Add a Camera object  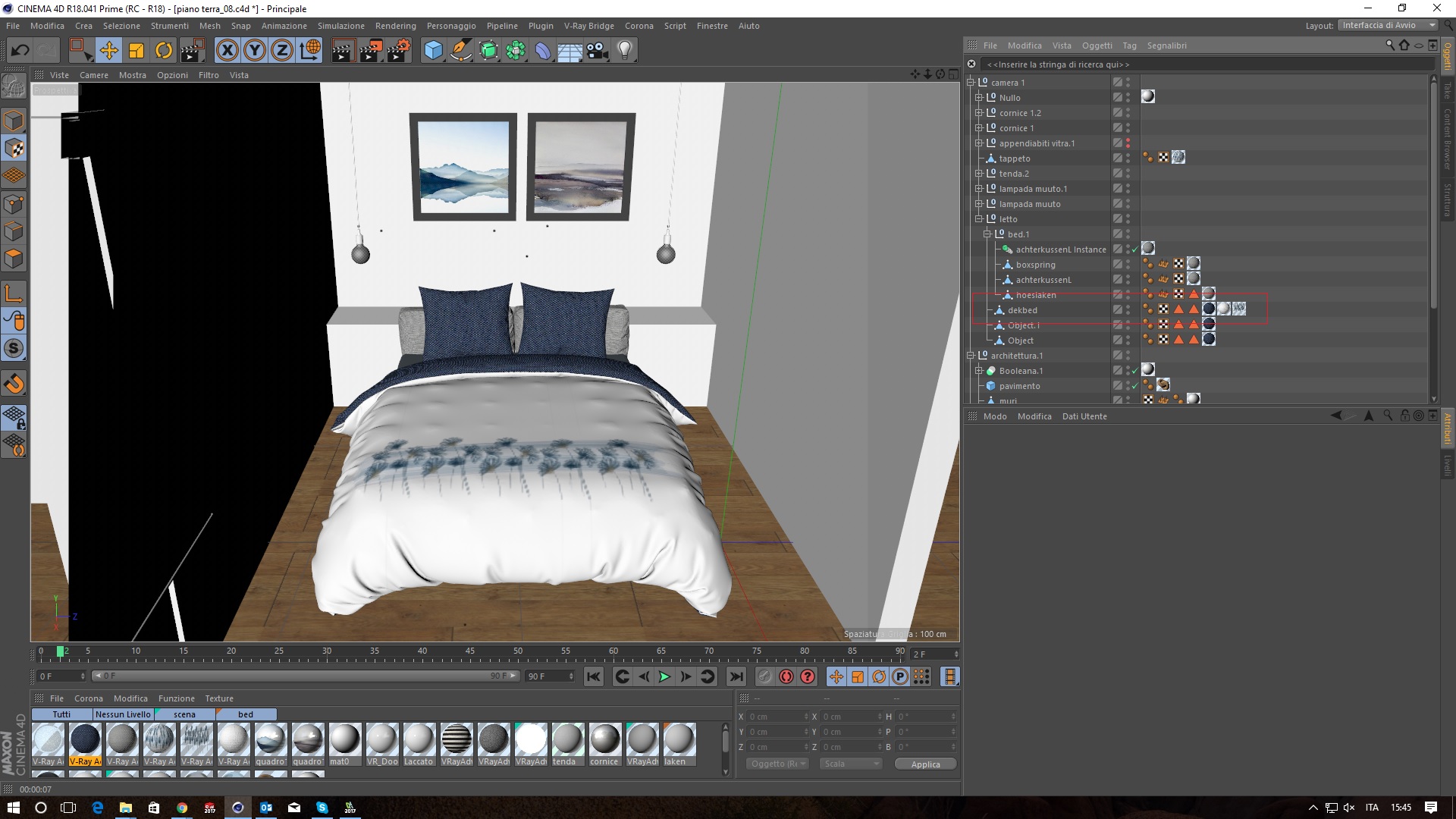(598, 51)
